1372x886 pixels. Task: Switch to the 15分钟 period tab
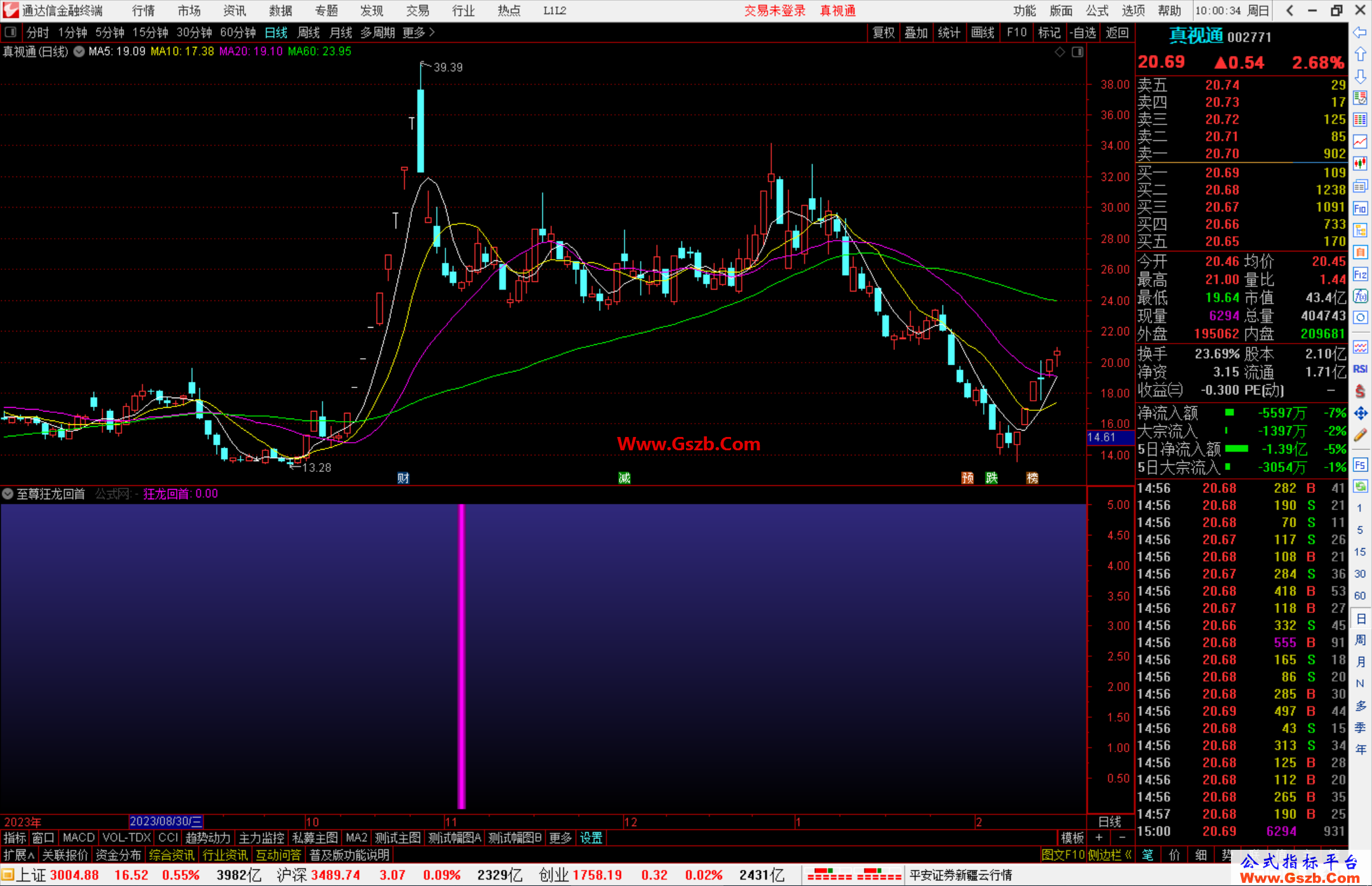pos(150,32)
